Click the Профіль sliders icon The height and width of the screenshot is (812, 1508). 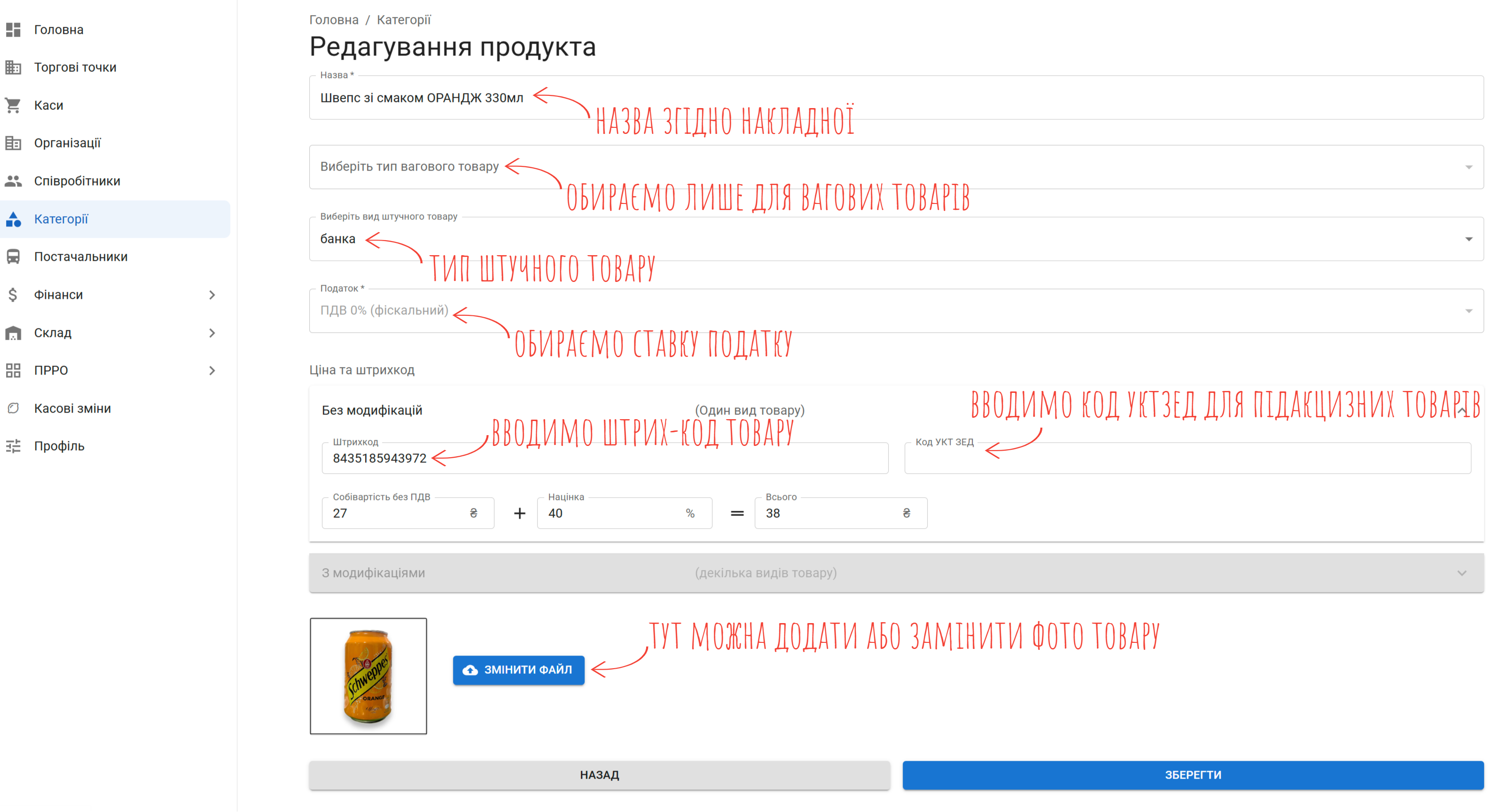coord(13,446)
